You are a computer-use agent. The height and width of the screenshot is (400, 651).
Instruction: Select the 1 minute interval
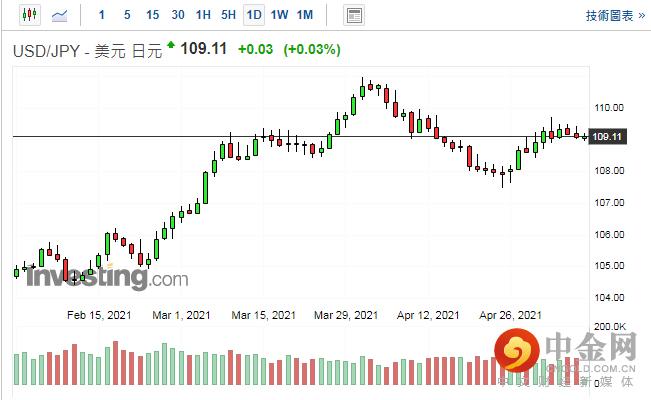pos(102,15)
